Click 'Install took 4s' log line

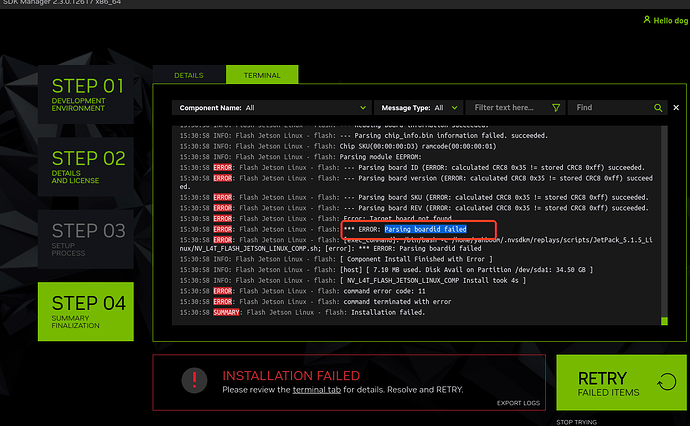click(352, 280)
